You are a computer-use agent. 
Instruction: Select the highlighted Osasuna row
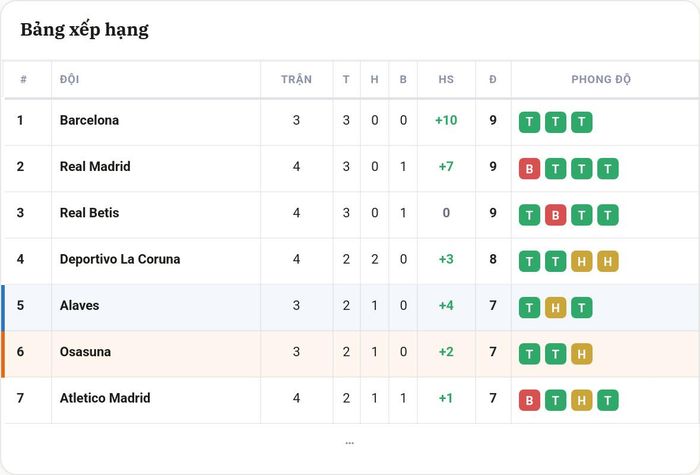pos(350,354)
